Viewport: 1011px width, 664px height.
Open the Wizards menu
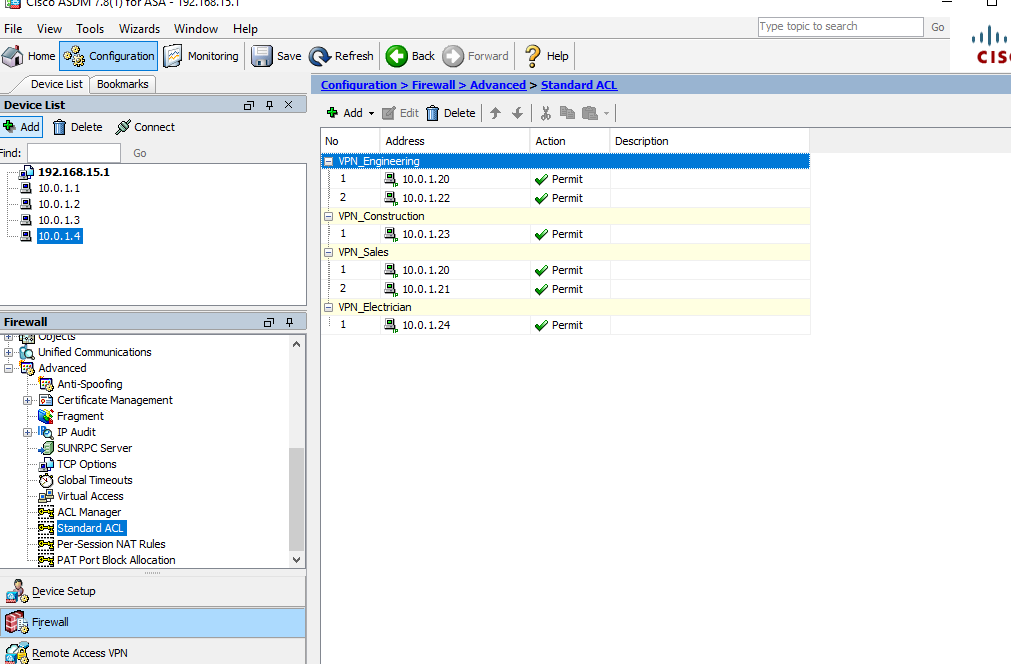pyautogui.click(x=139, y=29)
